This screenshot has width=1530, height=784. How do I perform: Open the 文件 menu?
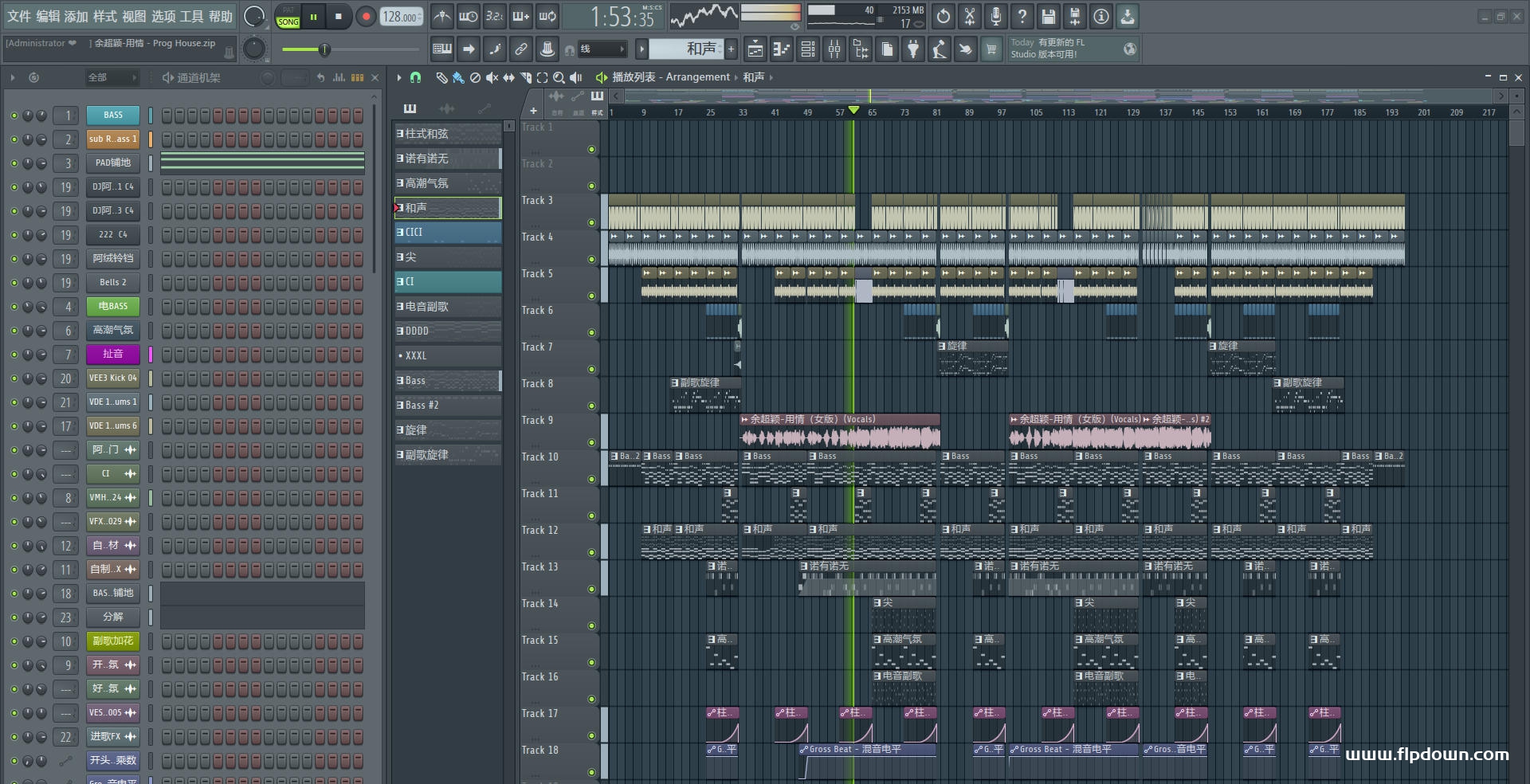[x=19, y=17]
